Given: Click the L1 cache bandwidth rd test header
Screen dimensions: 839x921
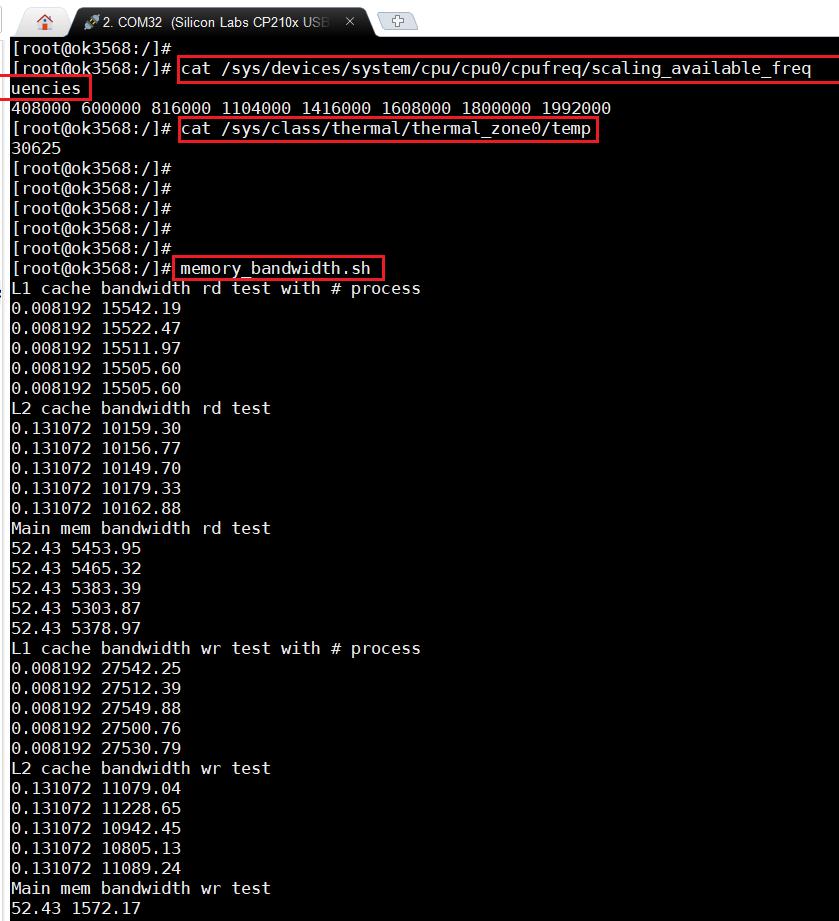Looking at the screenshot, I should point(216,288).
